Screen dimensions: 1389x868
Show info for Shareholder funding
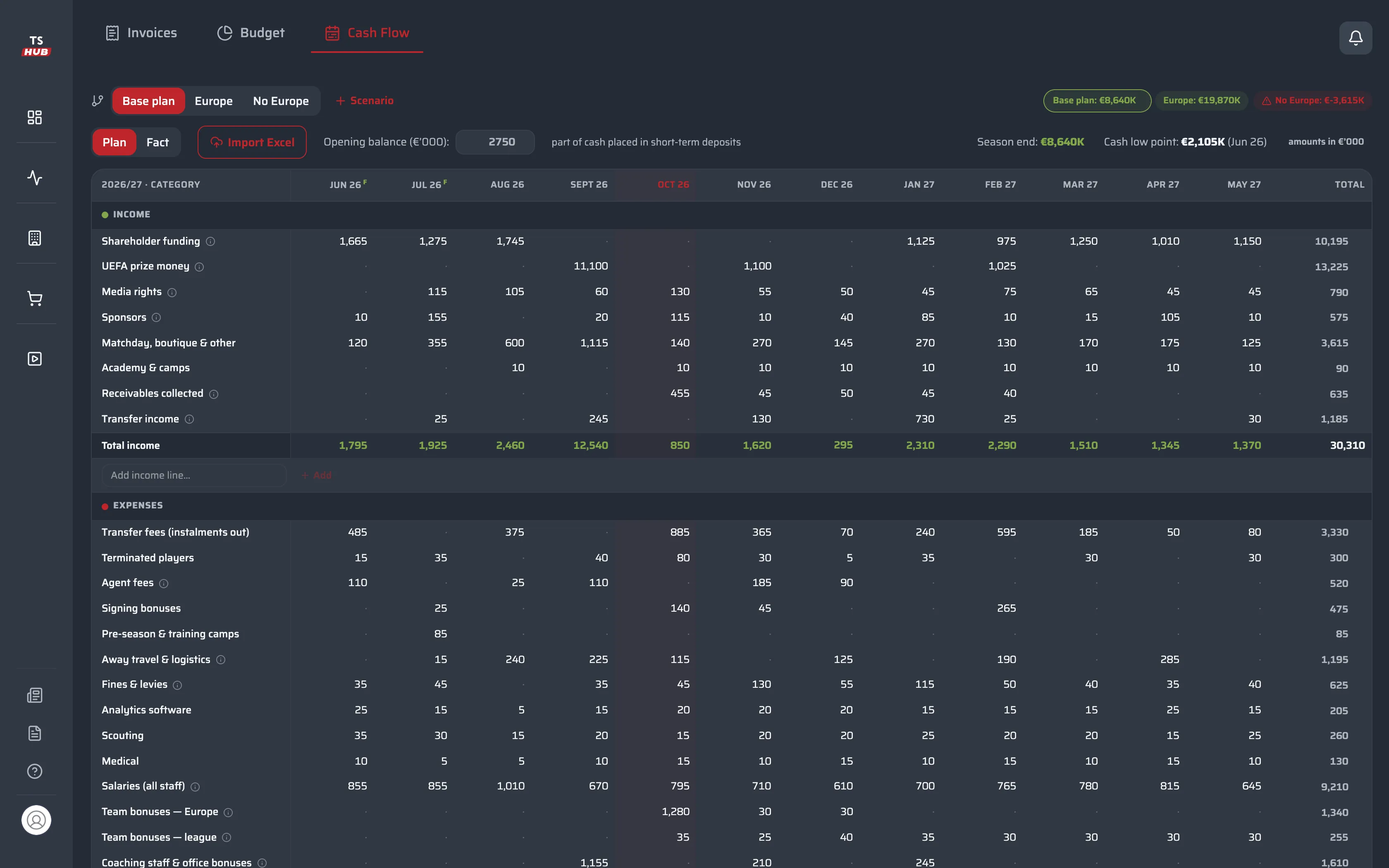[211, 242]
